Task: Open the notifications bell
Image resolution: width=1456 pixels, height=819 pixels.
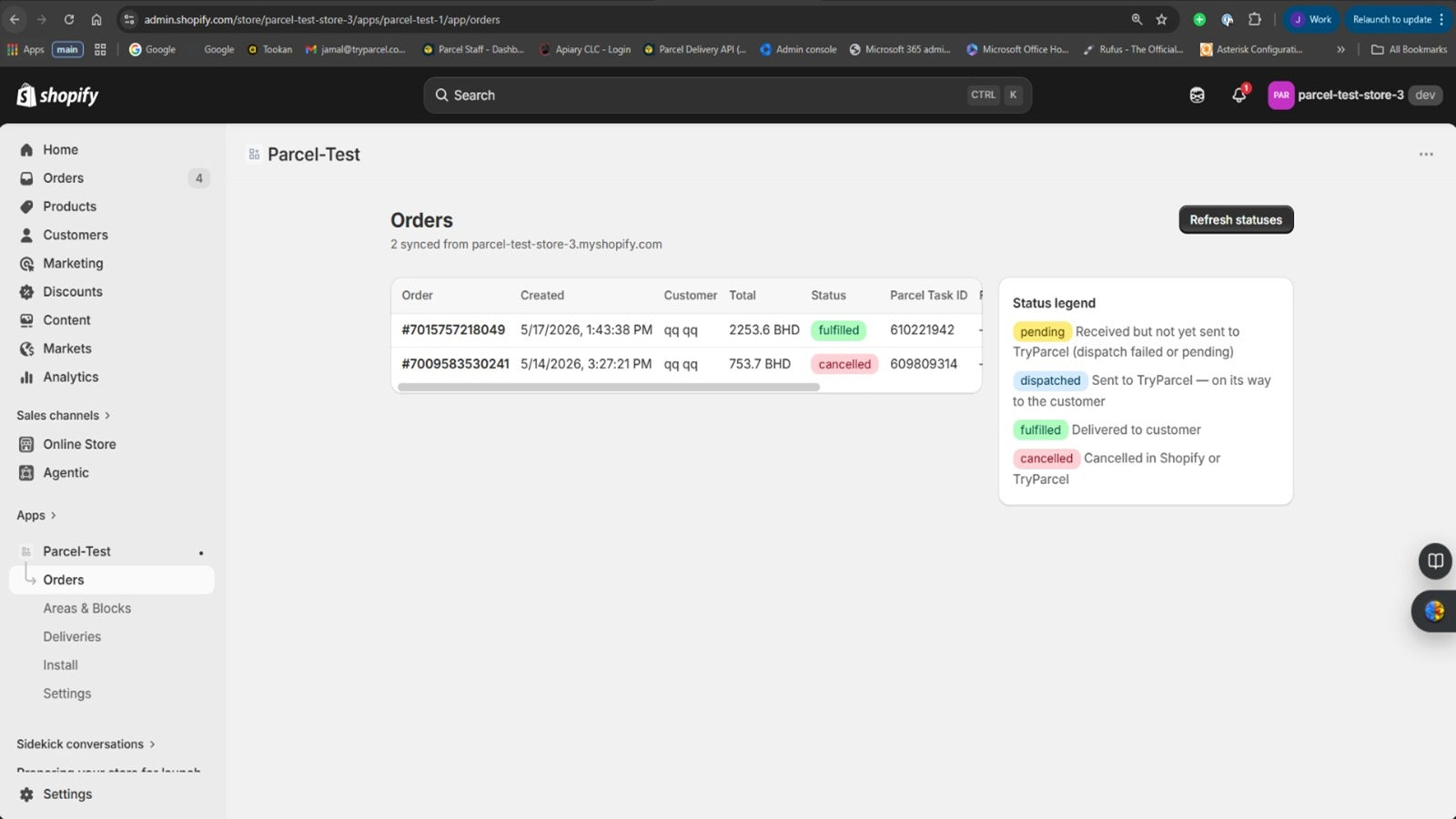Action: pyautogui.click(x=1239, y=95)
